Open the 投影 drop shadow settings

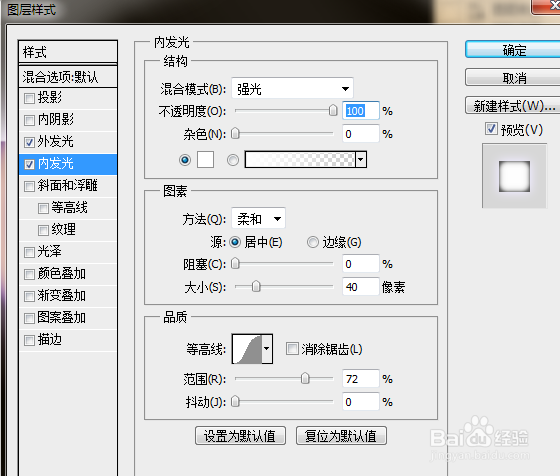pyautogui.click(x=49, y=97)
